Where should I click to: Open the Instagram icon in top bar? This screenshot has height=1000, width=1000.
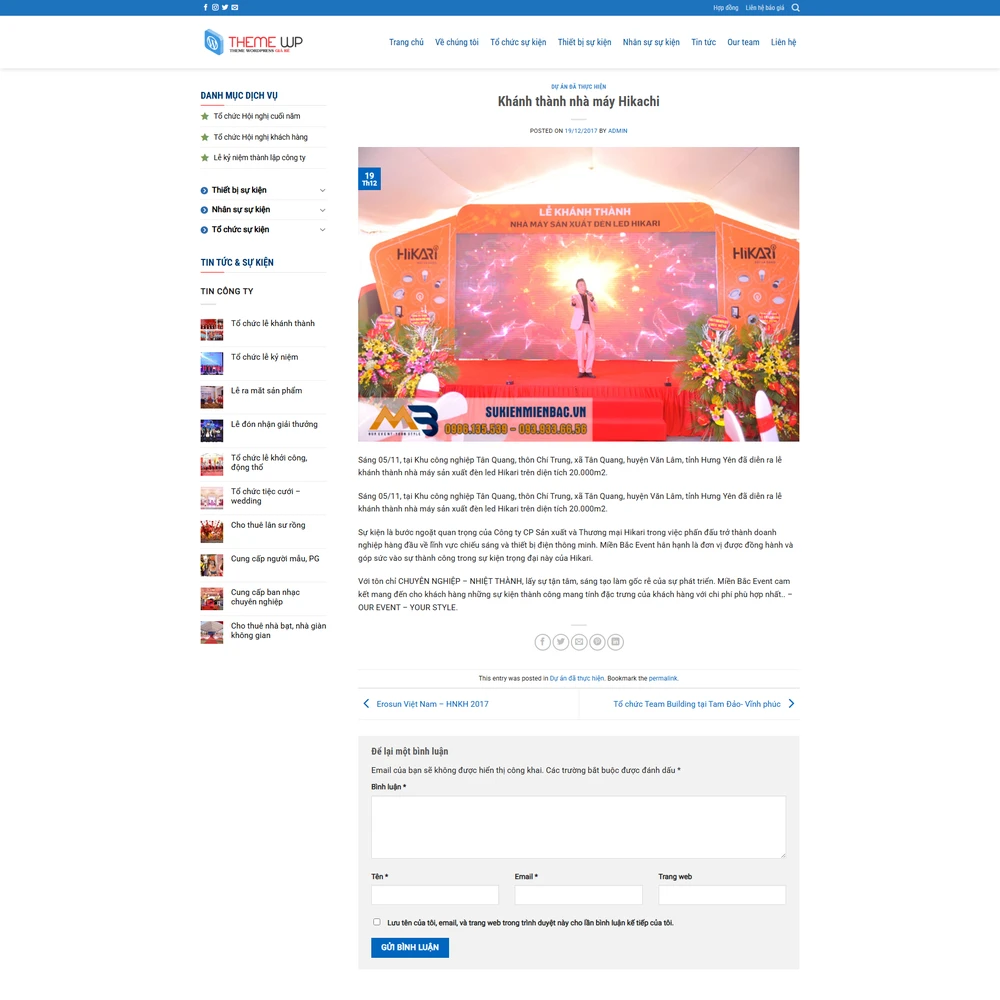pyautogui.click(x=216, y=8)
